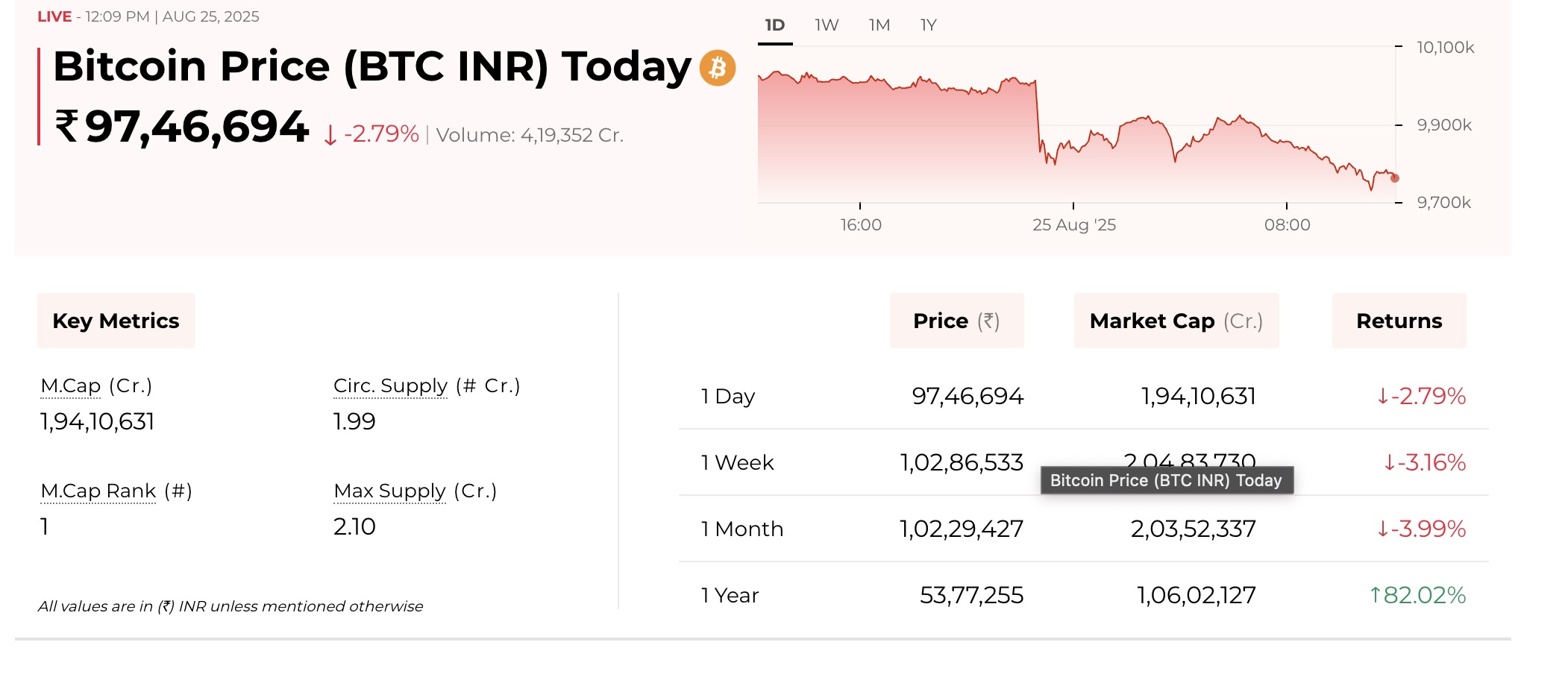This screenshot has width=1568, height=686.
Task: Click the Returns column header
Action: click(1399, 321)
